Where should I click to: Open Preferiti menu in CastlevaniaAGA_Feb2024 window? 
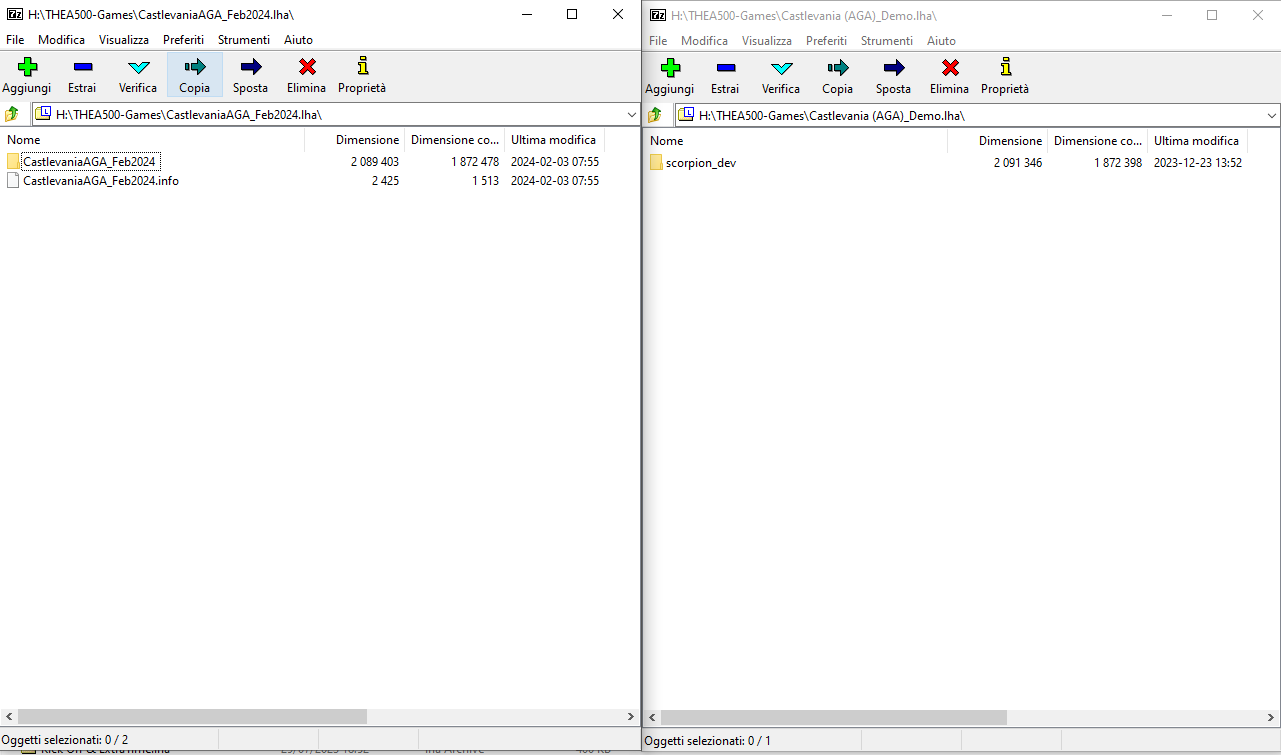tap(184, 40)
